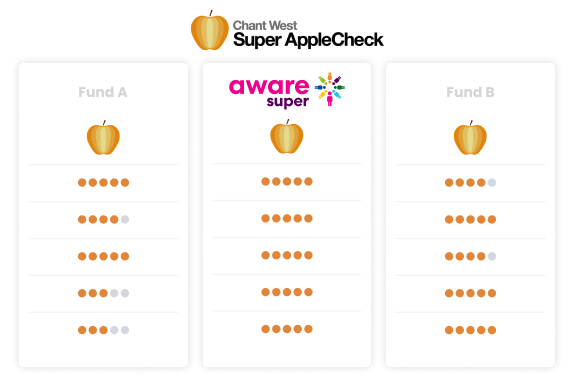Select the Fund B heading

coord(470,92)
